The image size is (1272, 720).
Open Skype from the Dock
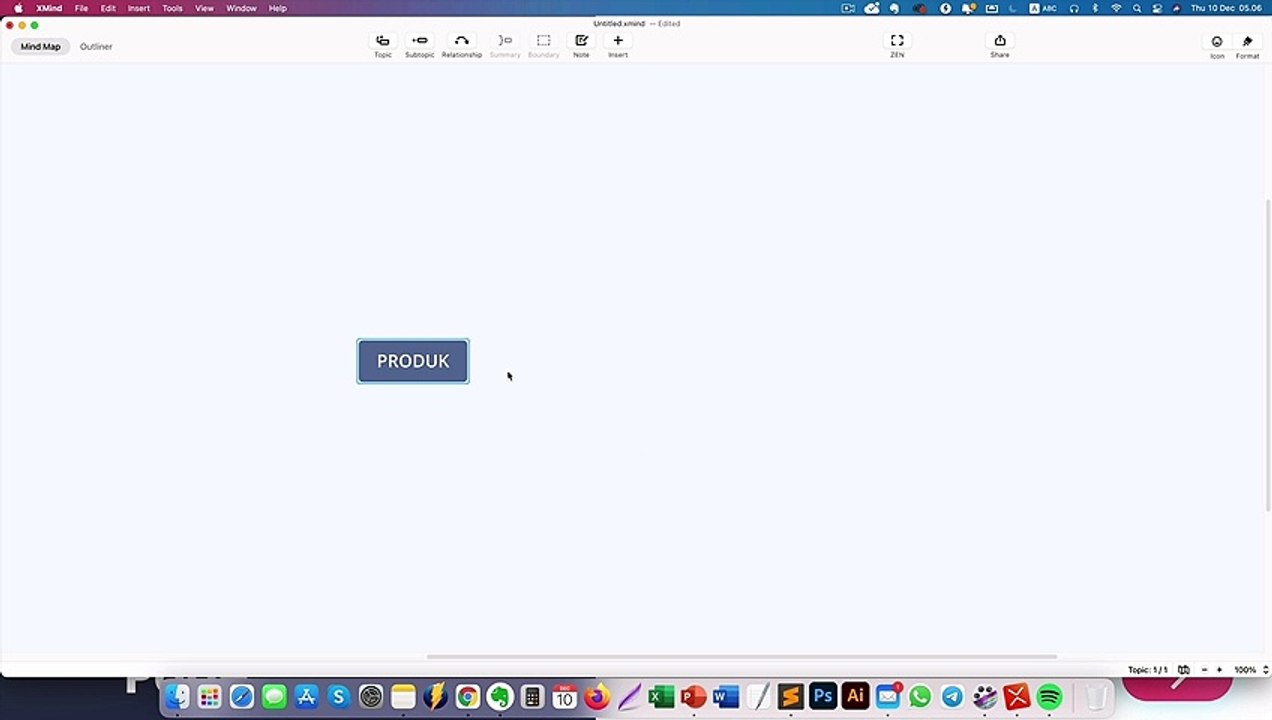click(x=338, y=697)
